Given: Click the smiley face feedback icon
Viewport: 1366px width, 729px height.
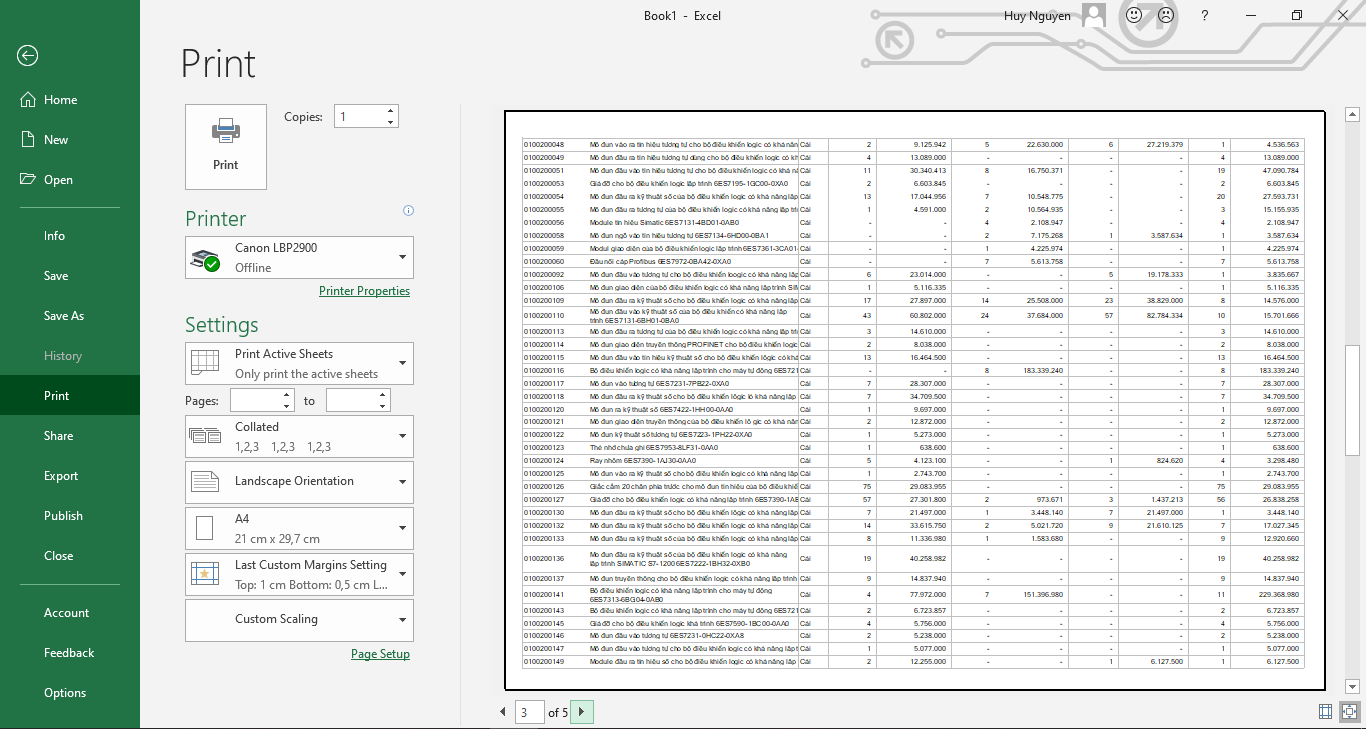Looking at the screenshot, I should point(1134,16).
